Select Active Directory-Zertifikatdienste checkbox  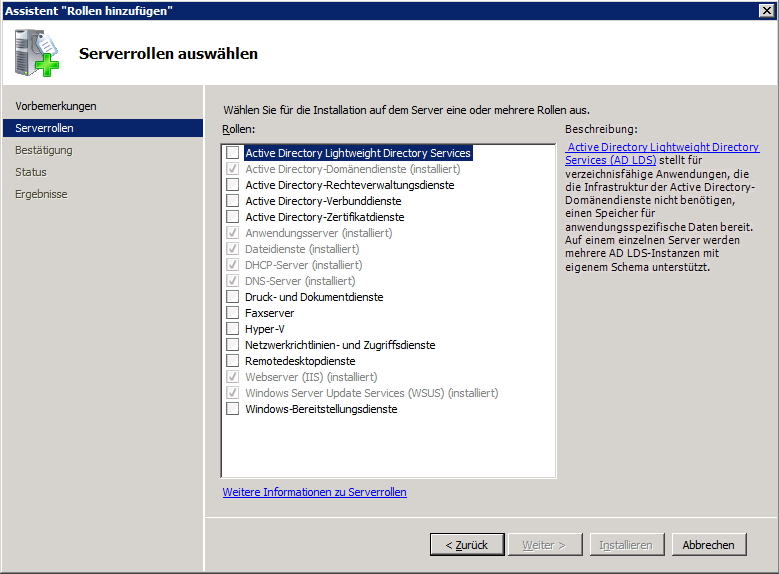tap(233, 217)
